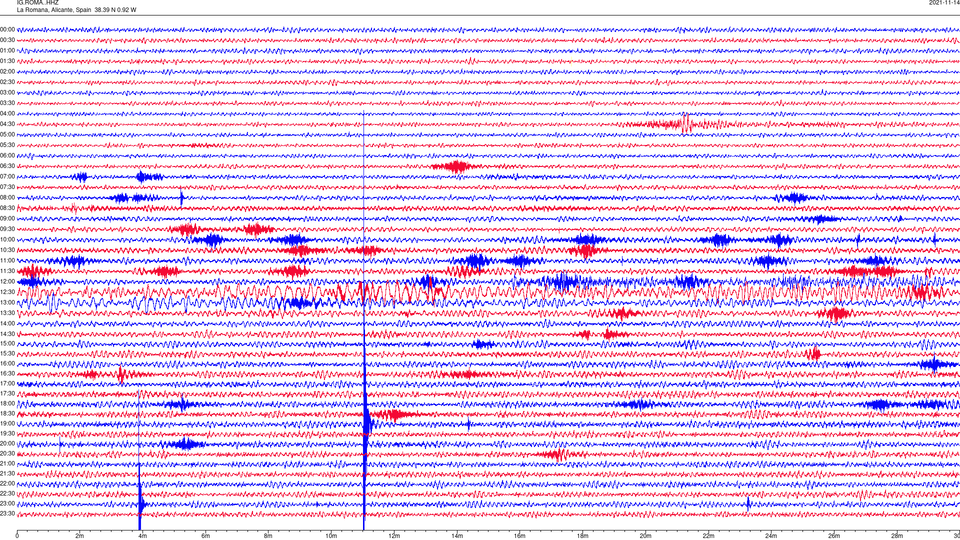Click the 13:00 trace time label
960x540 pixels.
(x=7, y=302)
